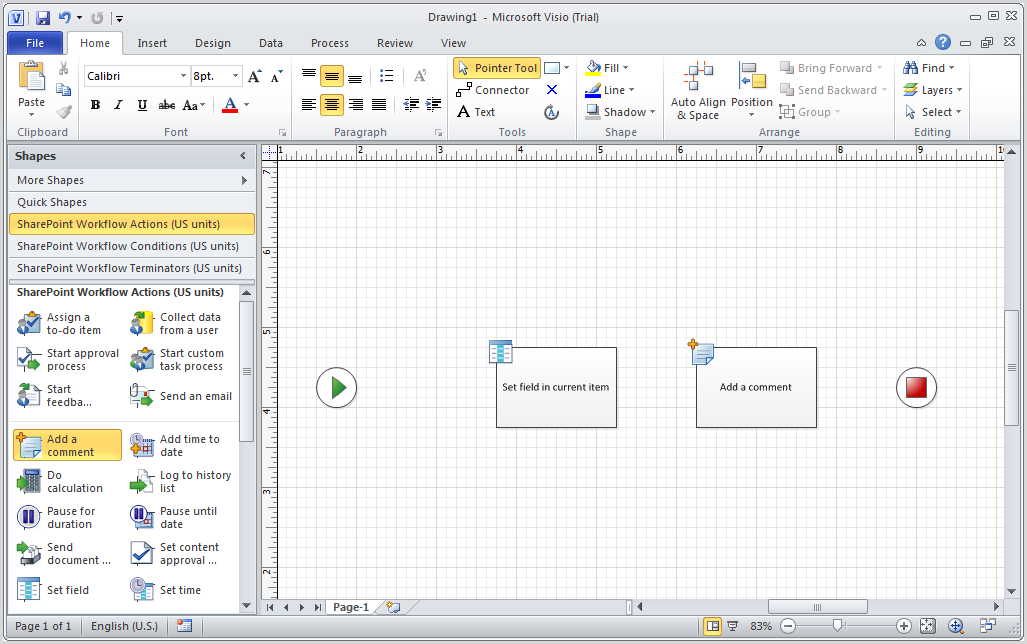
Task: Switch to the Review tab
Action: pos(395,43)
